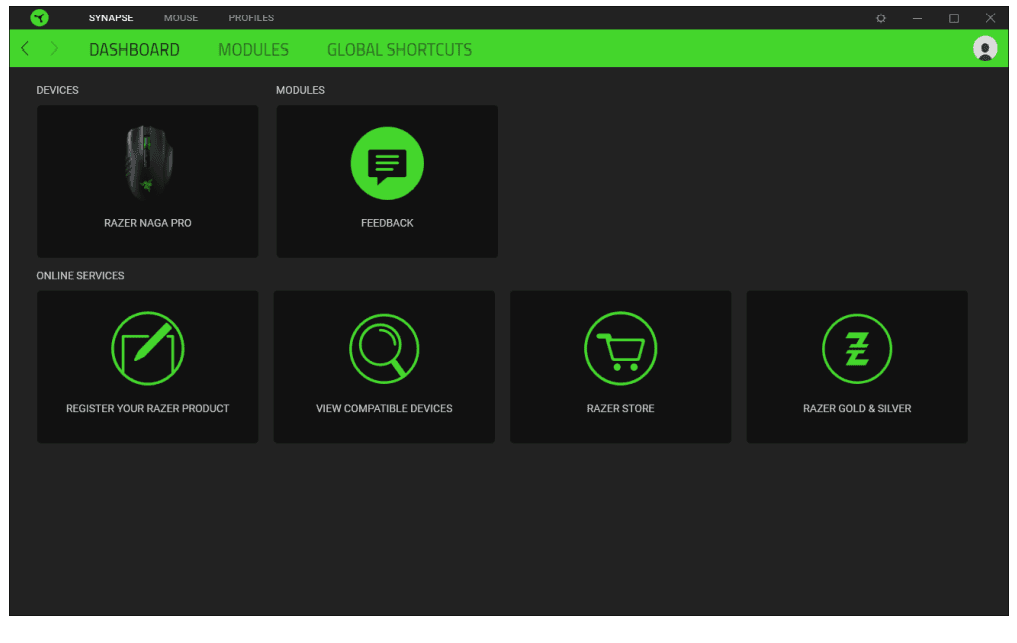This screenshot has width=1017, height=643.
Task: Click the "Razer Store" text label
Action: click(620, 408)
